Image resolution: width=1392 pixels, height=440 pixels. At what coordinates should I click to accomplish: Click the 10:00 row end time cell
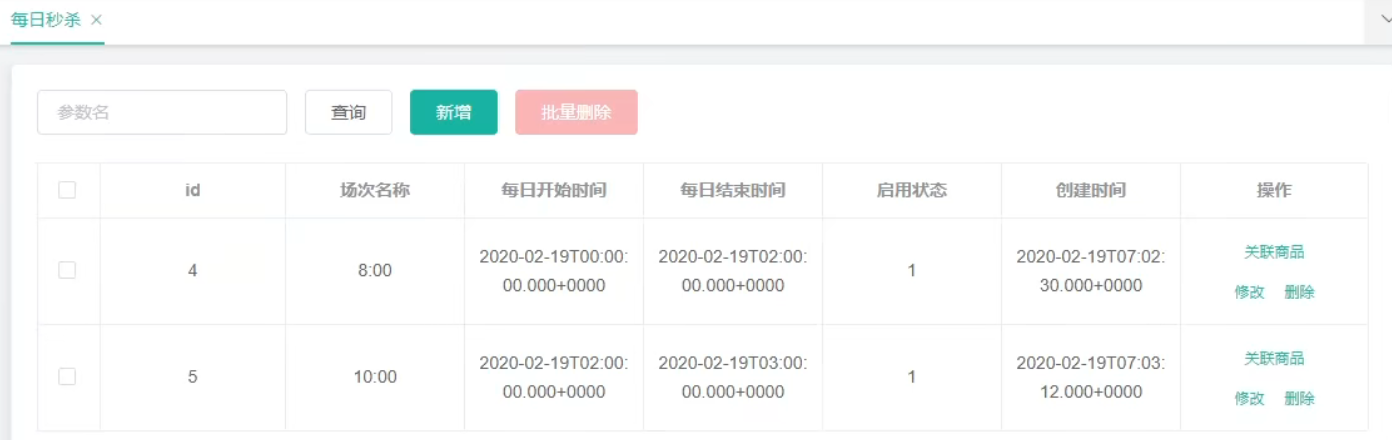click(x=733, y=377)
